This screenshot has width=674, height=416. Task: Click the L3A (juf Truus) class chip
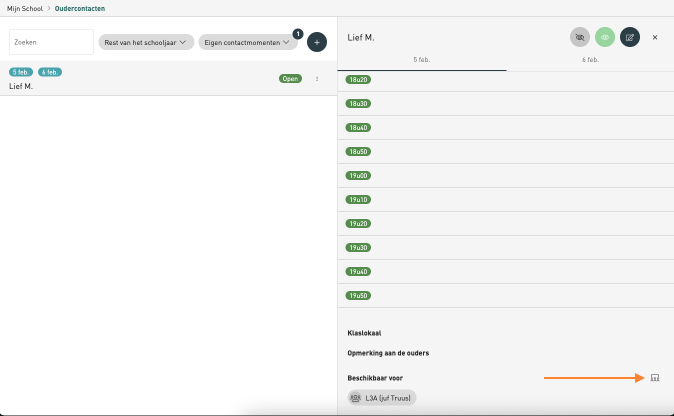coord(381,398)
